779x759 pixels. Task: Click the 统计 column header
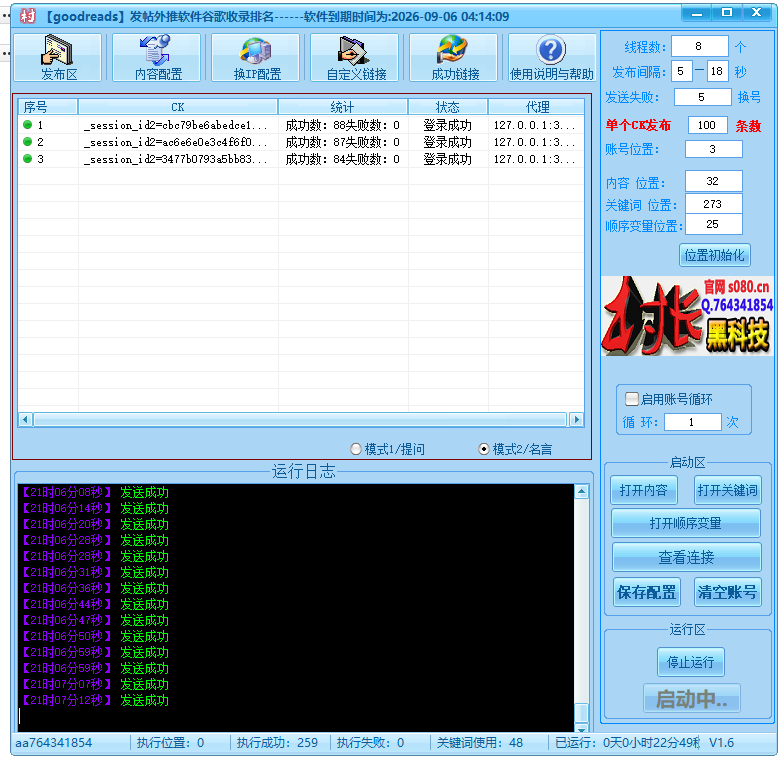point(343,107)
